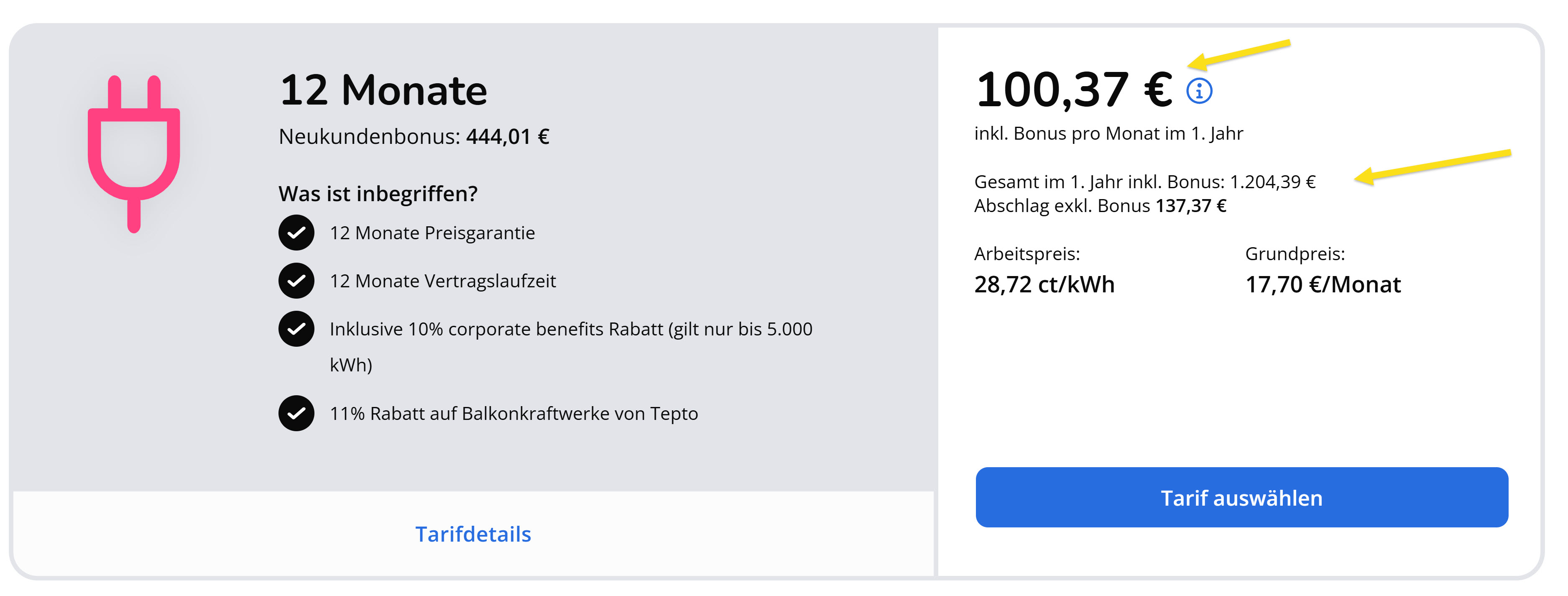Screen dimensions: 1568x596
Task: Click the pink power plug icon
Action: tap(134, 152)
